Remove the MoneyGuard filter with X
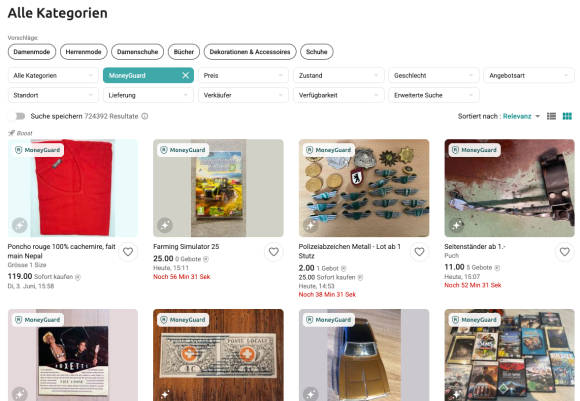 tap(186, 75)
